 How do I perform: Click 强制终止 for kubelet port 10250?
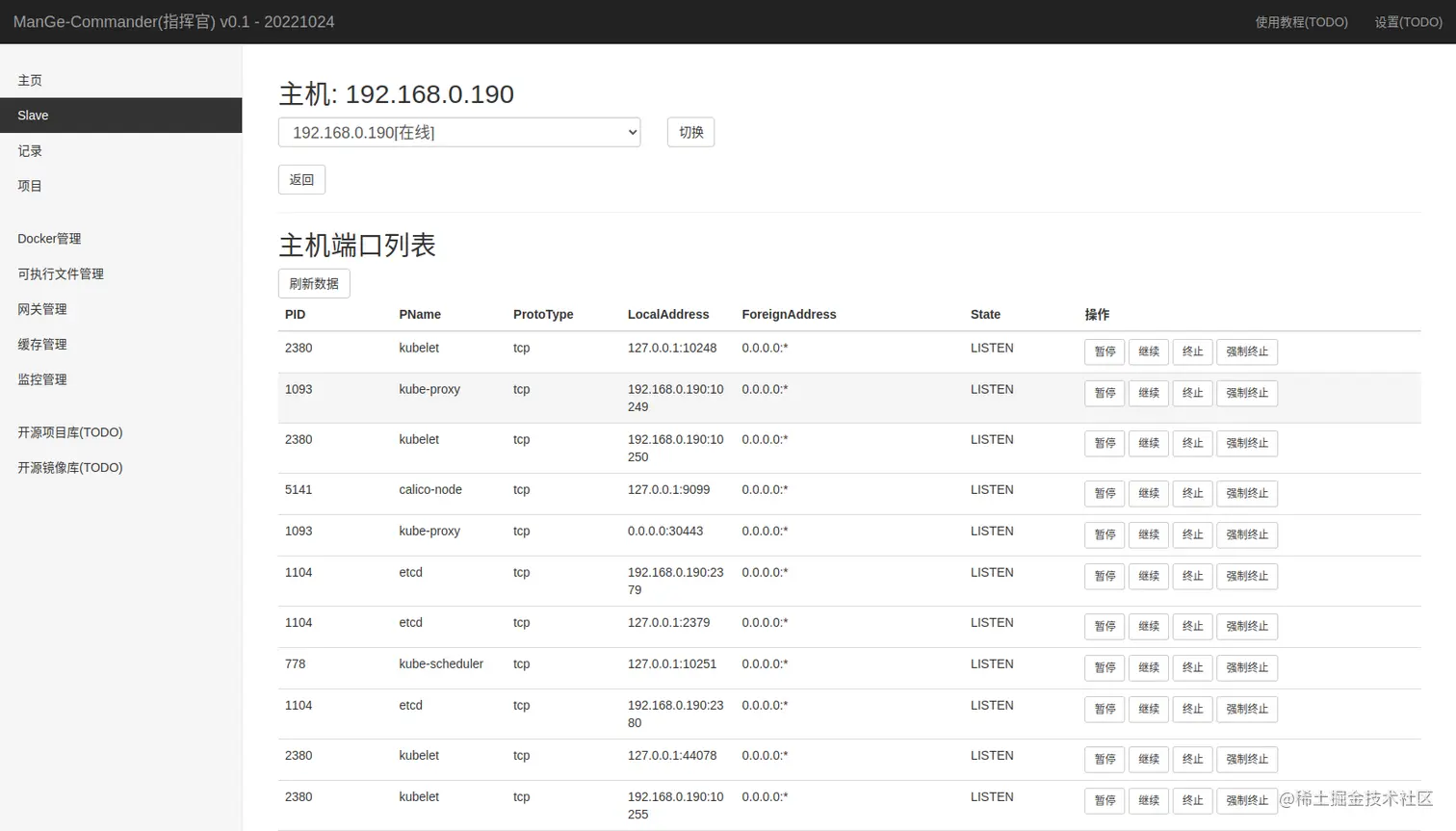[x=1247, y=443]
